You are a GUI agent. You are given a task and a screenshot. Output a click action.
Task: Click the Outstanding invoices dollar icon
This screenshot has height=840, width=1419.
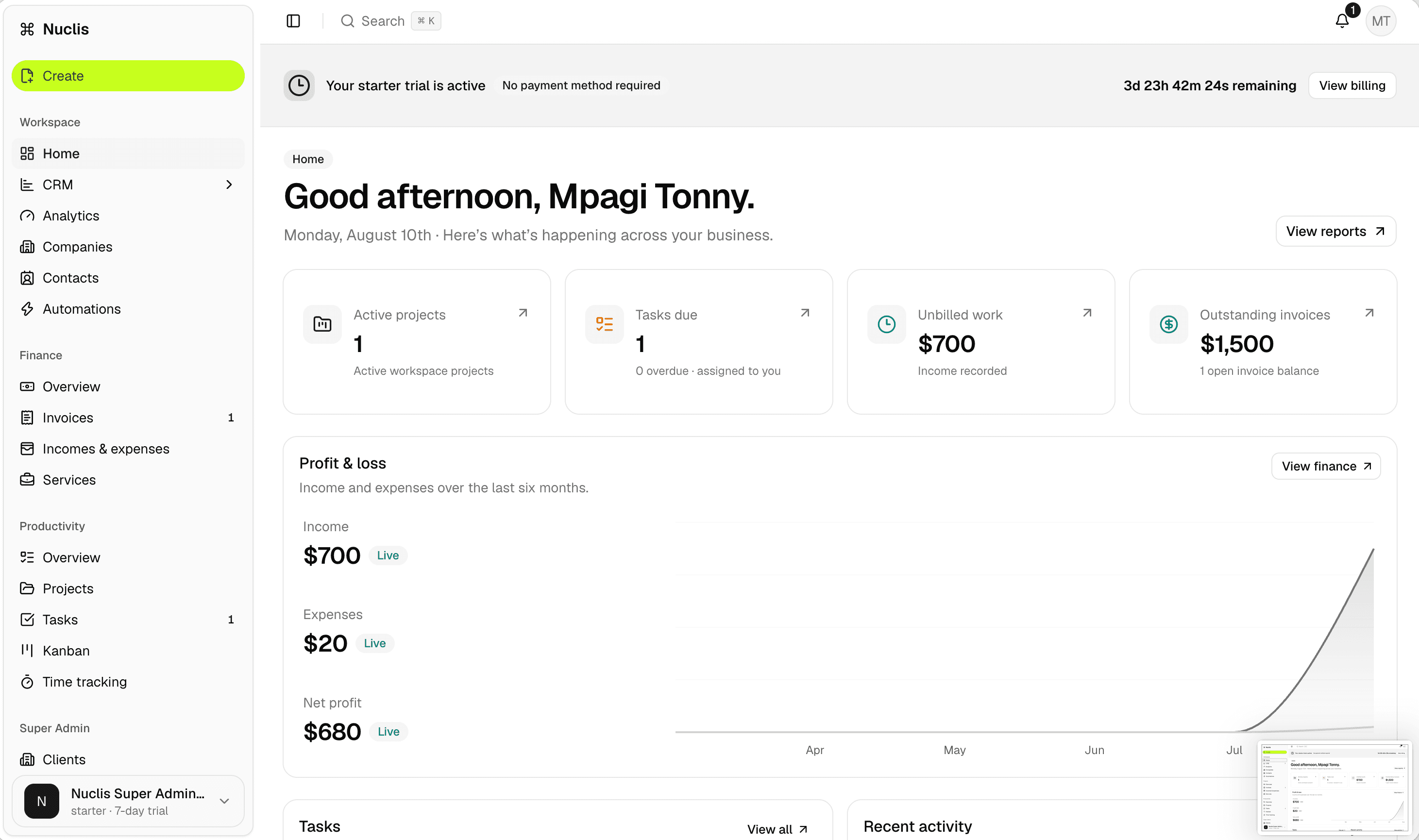click(1169, 324)
